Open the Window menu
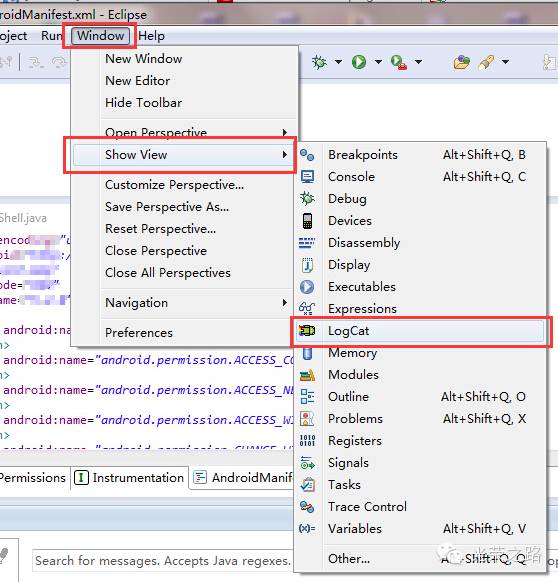This screenshot has width=558, height=582. 100,36
